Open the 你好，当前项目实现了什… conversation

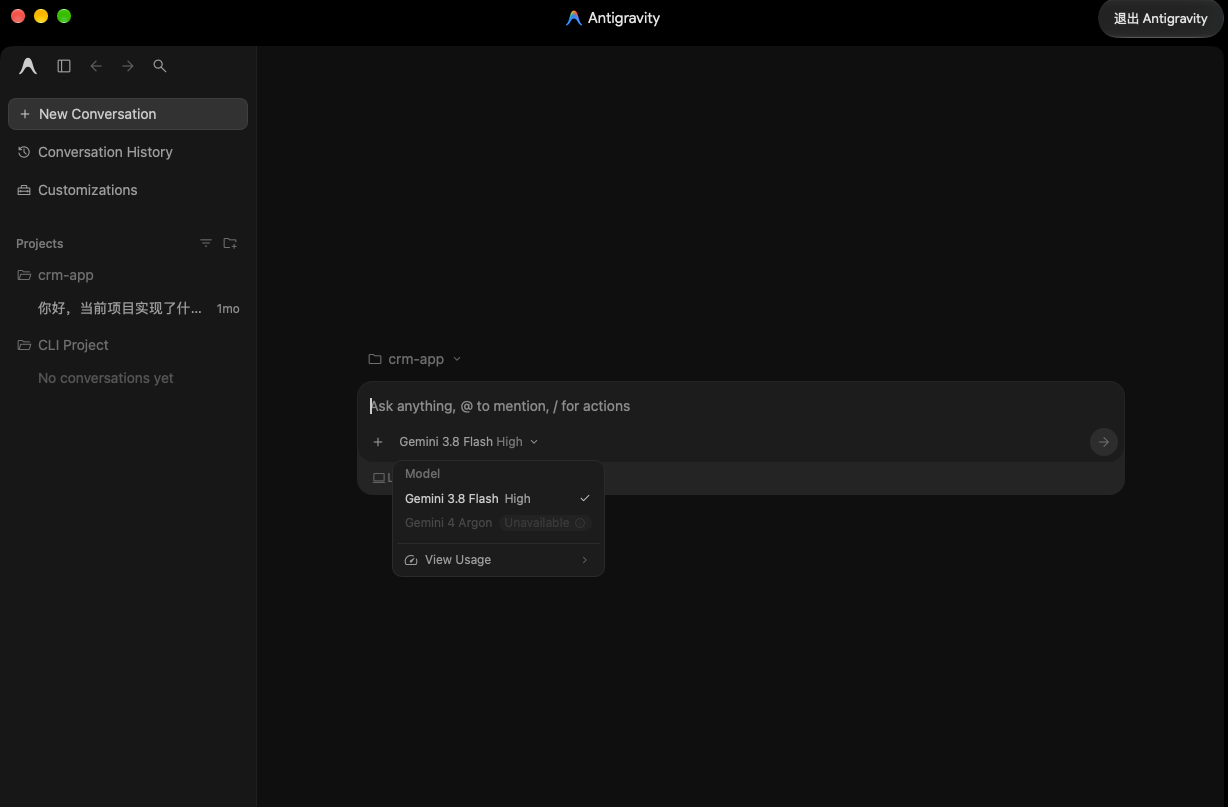tap(128, 309)
